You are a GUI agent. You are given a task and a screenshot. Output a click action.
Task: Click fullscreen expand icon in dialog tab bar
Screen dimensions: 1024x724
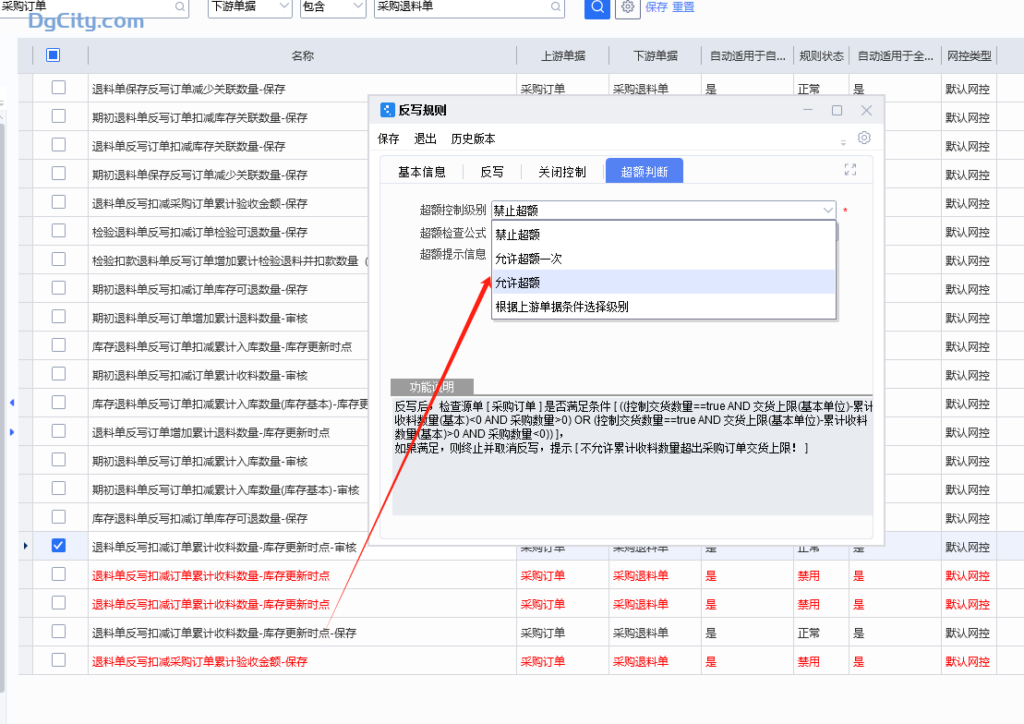coord(851,170)
